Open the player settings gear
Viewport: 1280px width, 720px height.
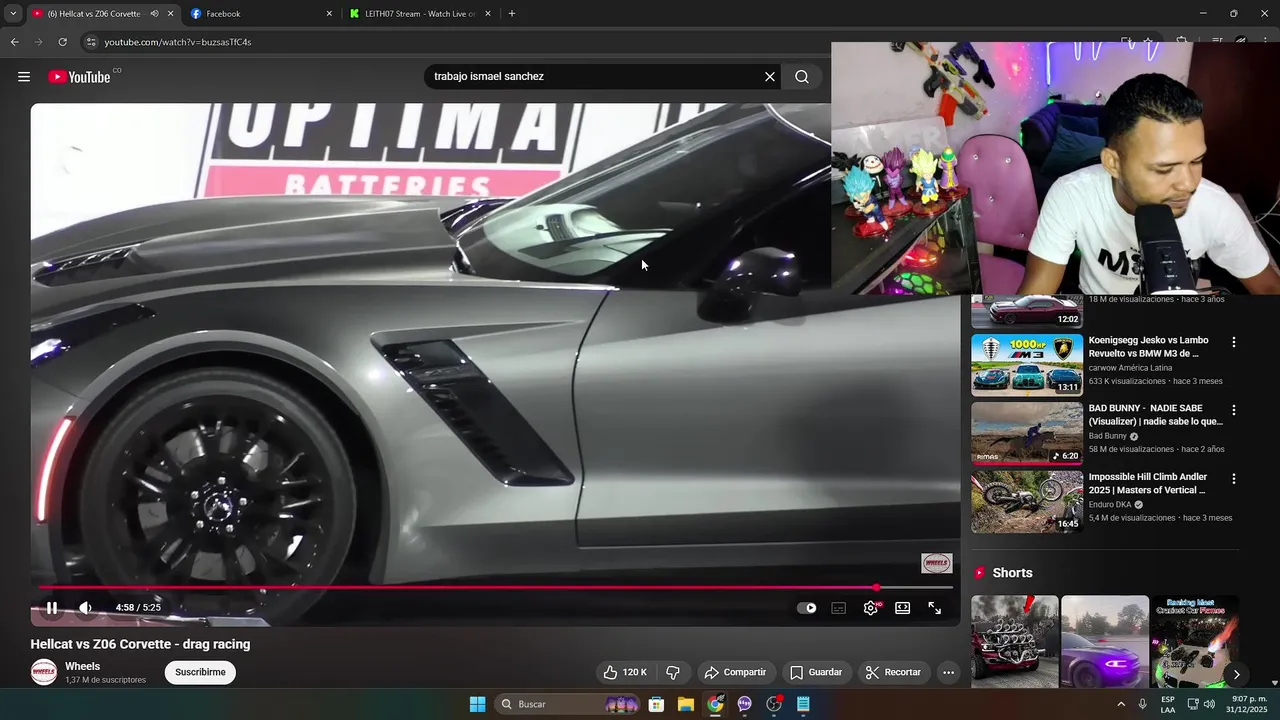(x=871, y=608)
